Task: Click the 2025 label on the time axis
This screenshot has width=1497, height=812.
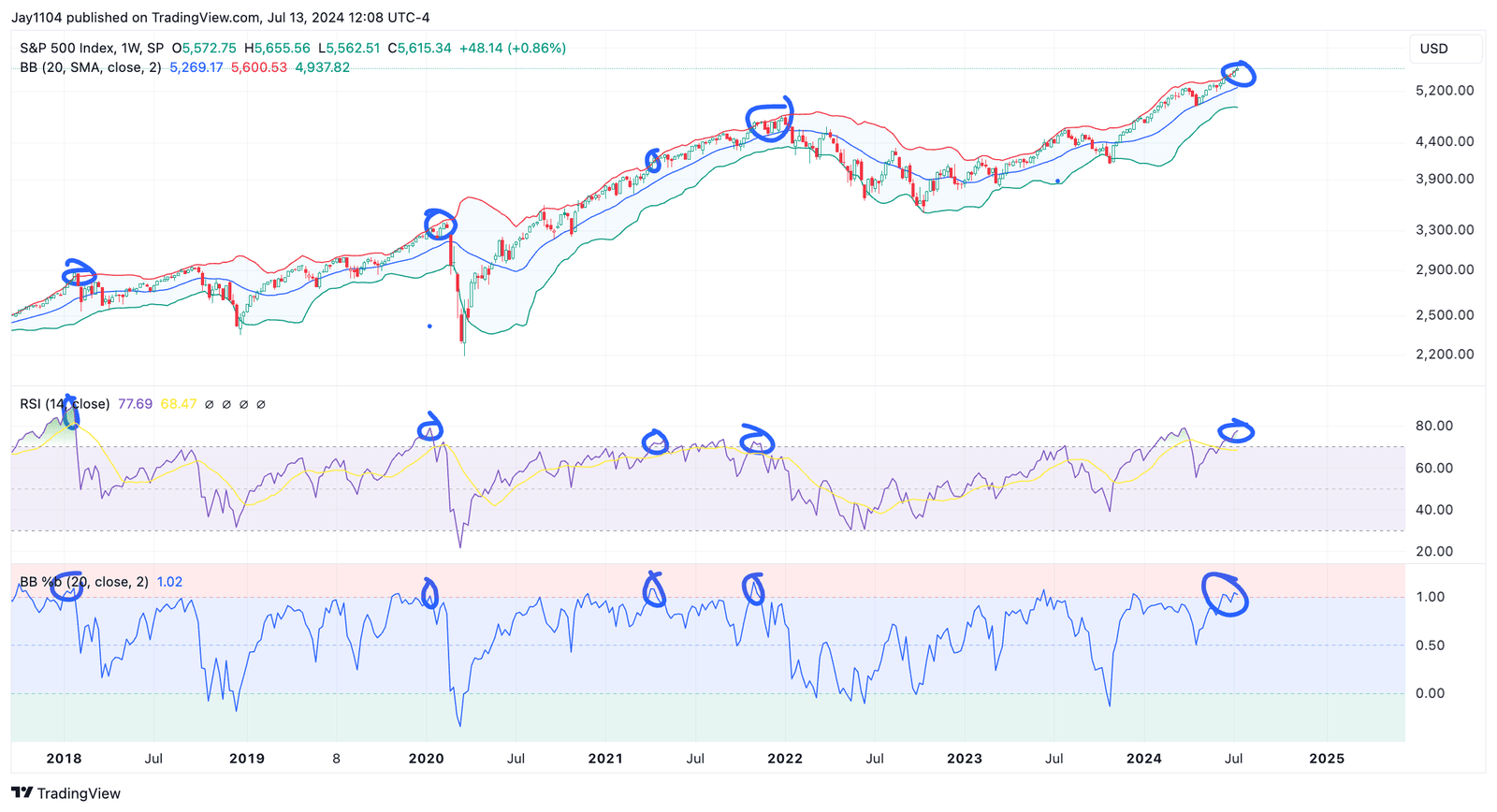Action: click(1326, 759)
